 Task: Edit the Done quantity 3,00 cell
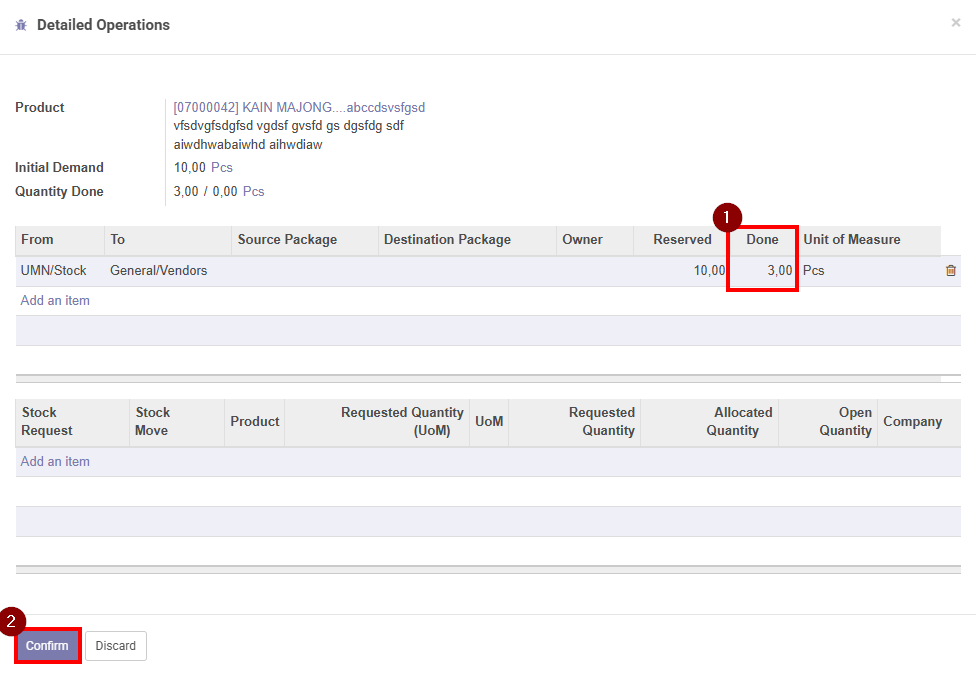point(762,271)
